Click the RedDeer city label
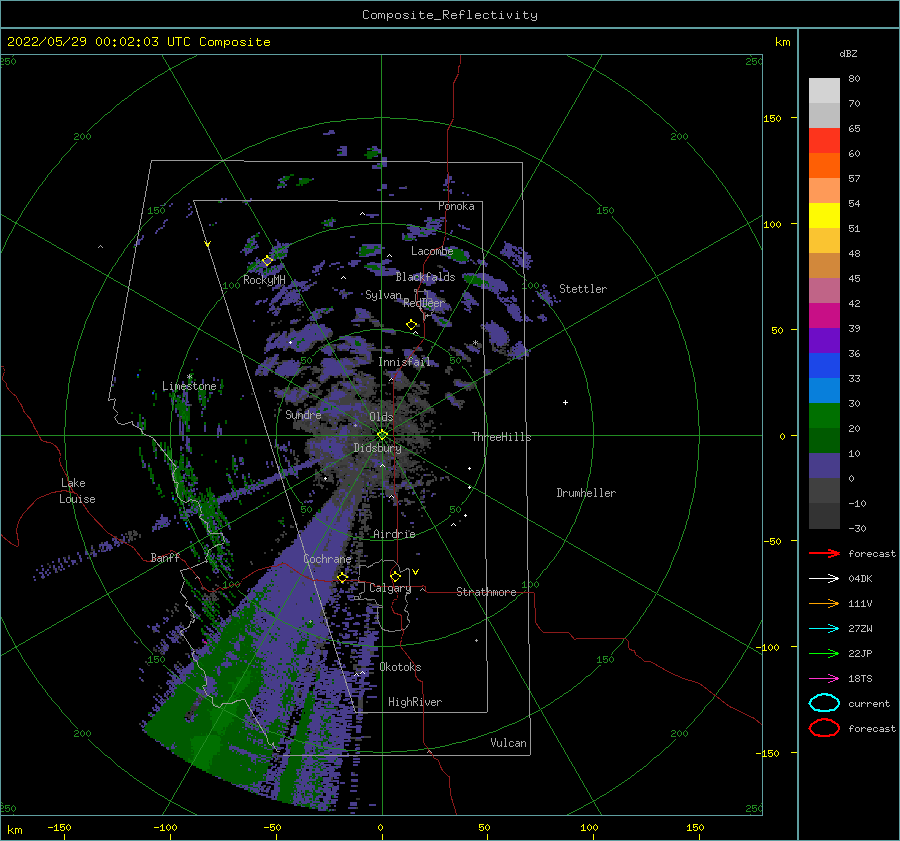Image resolution: width=900 pixels, height=841 pixels. pyautogui.click(x=424, y=303)
